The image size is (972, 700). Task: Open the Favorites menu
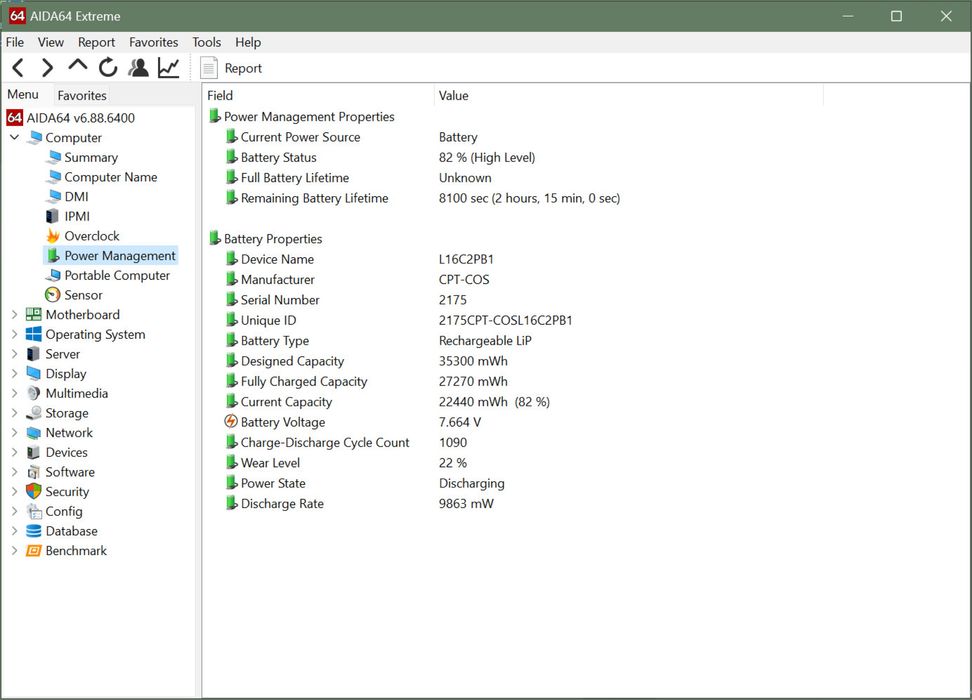point(153,42)
